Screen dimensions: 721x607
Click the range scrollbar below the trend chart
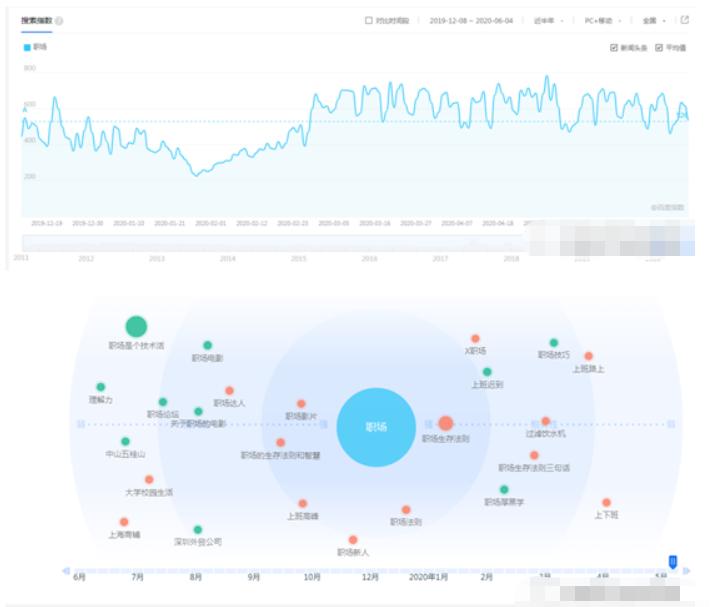point(274,243)
